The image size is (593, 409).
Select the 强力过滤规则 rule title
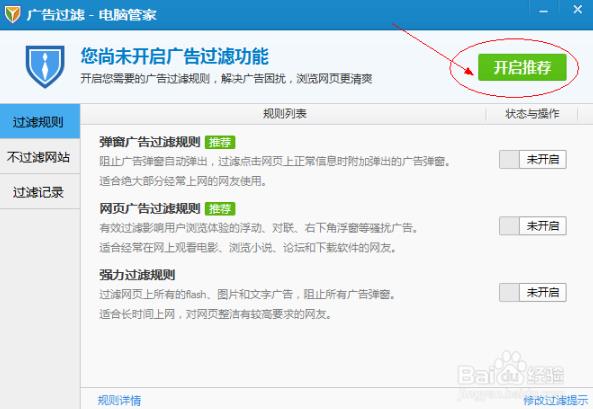[x=137, y=275]
